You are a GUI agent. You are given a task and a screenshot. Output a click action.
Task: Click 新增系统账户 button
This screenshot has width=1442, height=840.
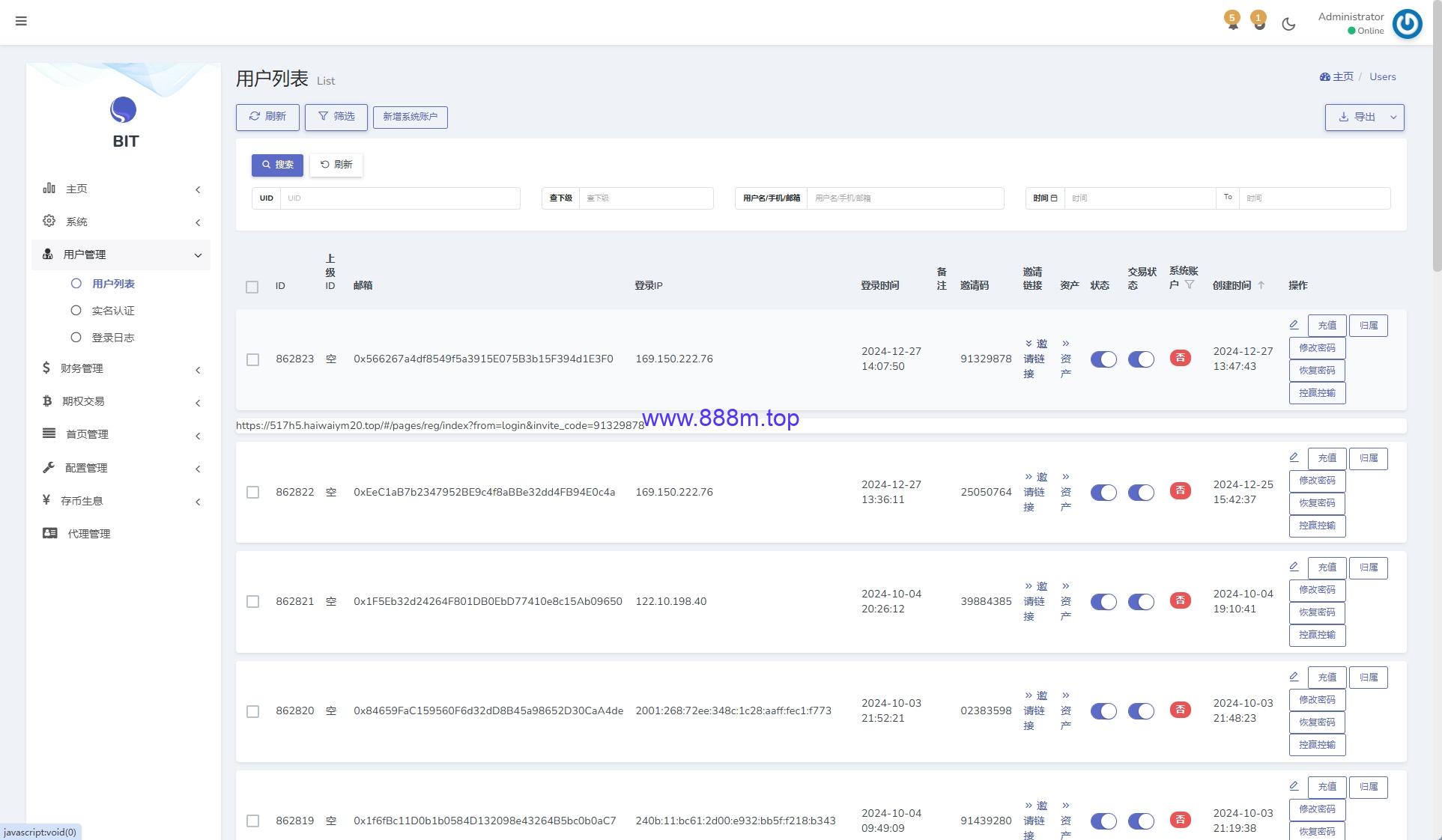pyautogui.click(x=410, y=117)
